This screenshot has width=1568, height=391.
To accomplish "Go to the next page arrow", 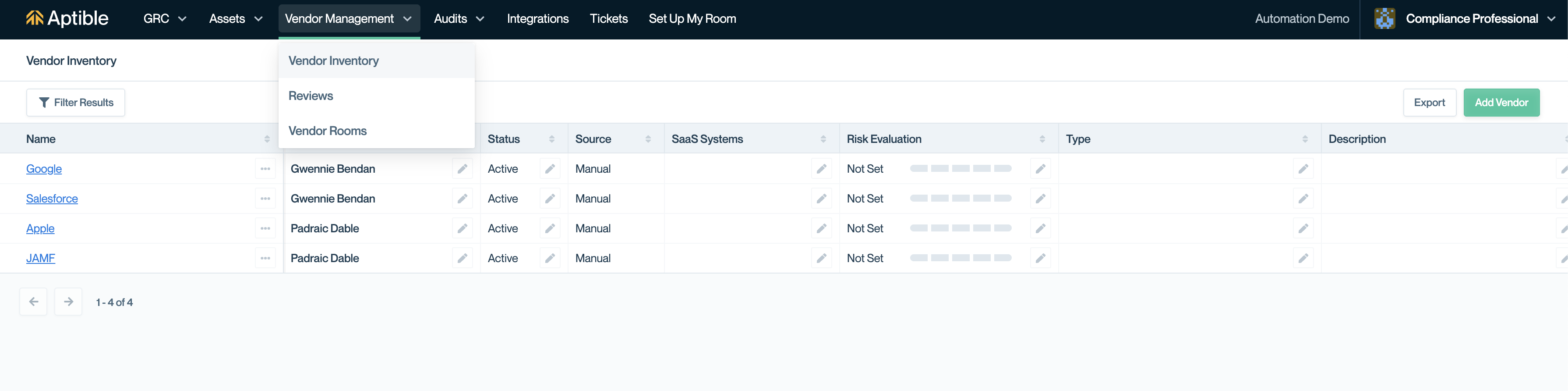I will click(68, 302).
